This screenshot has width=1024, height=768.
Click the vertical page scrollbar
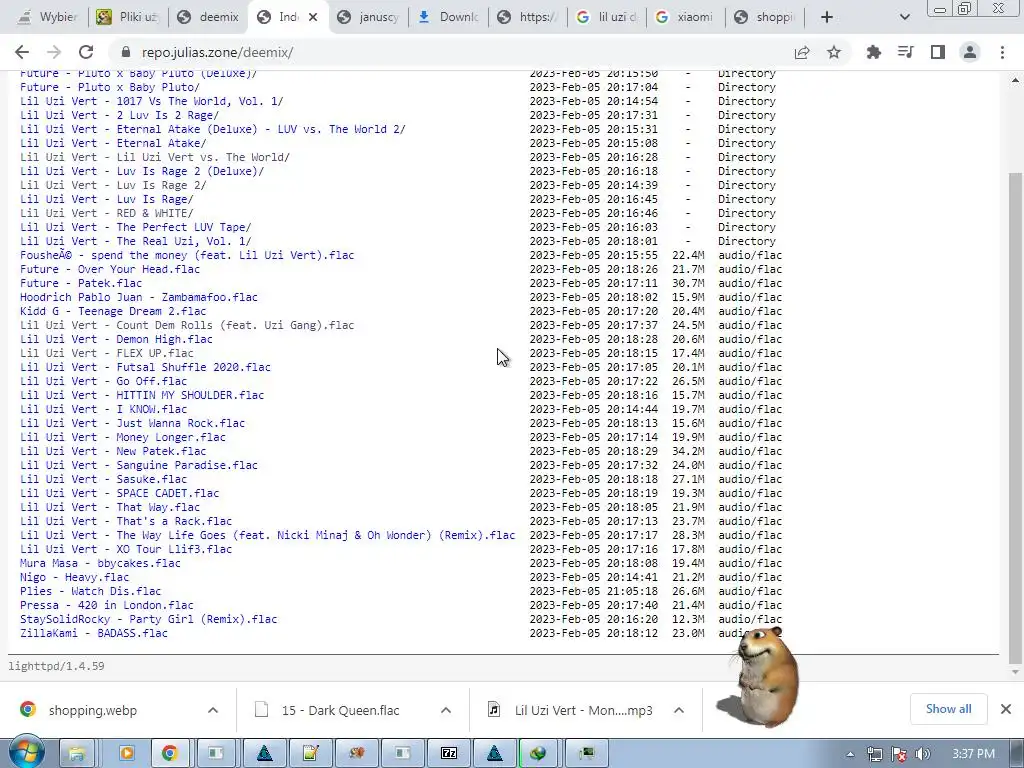point(1015,418)
